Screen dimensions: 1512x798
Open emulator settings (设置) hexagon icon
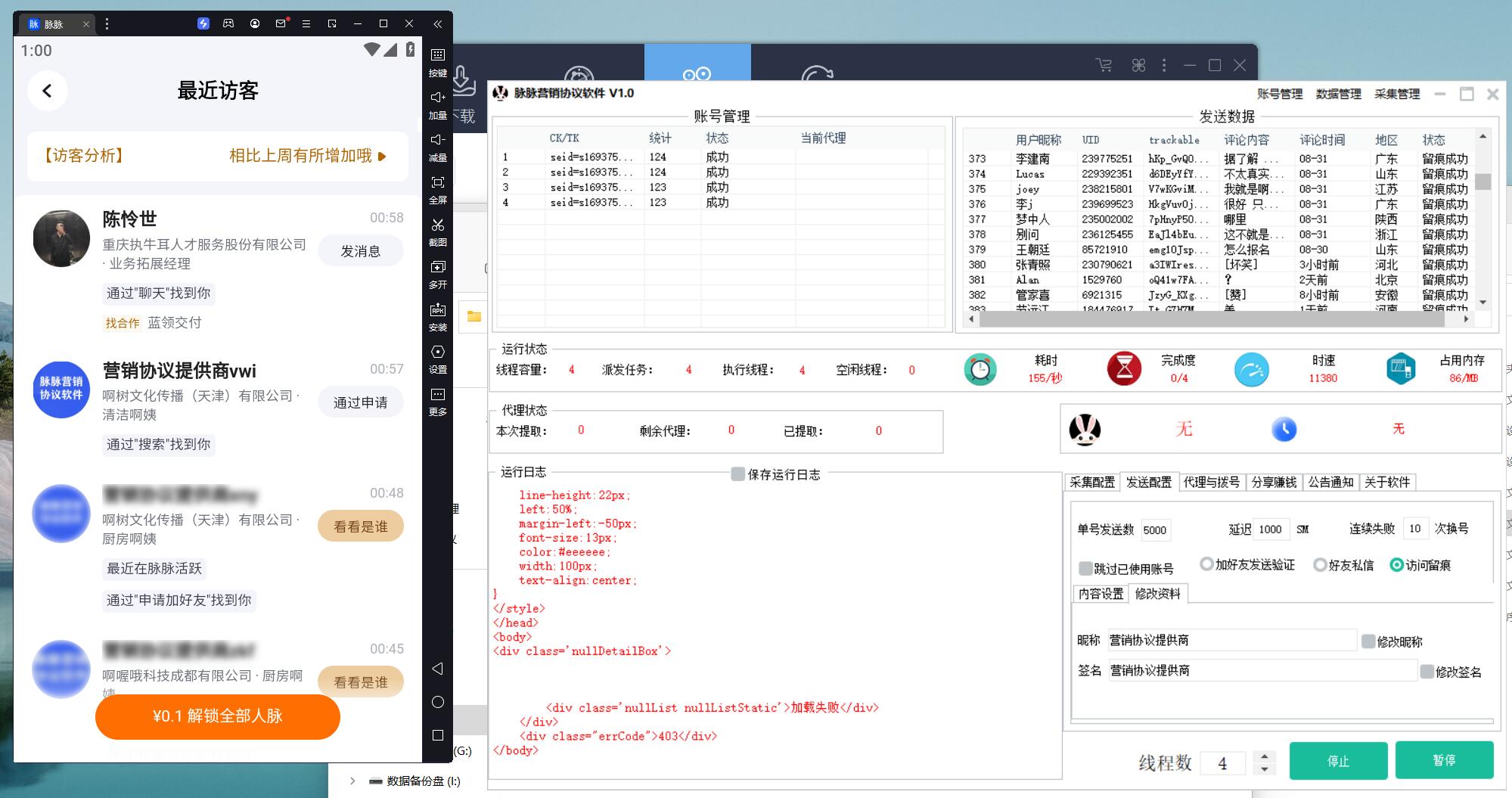coord(437,352)
